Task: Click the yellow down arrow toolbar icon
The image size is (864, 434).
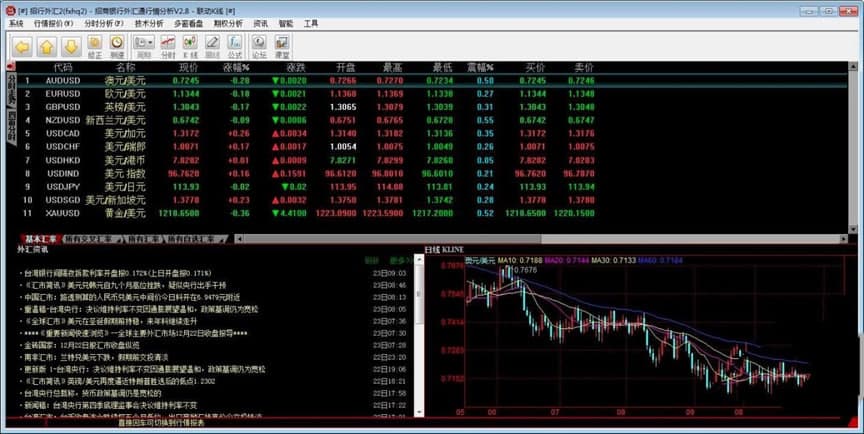Action: point(71,47)
